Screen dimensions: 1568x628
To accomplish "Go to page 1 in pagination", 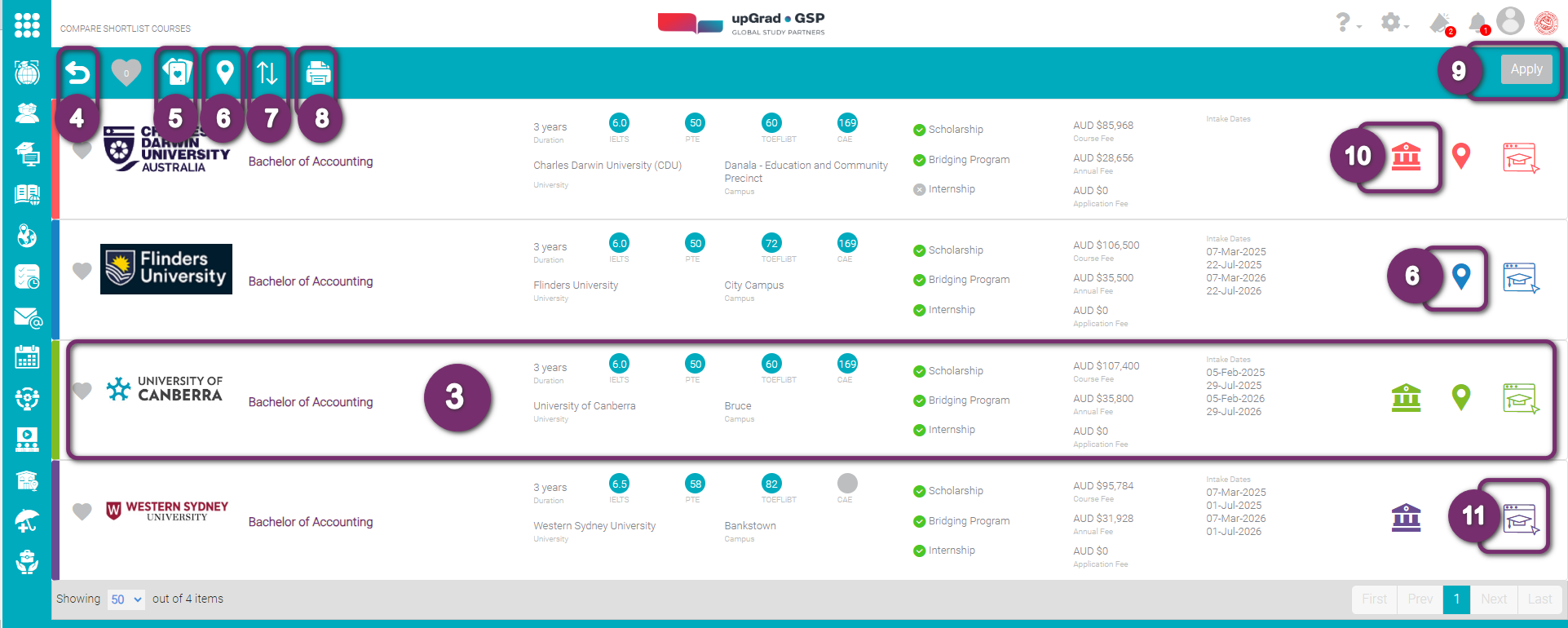I will pyautogui.click(x=1456, y=599).
